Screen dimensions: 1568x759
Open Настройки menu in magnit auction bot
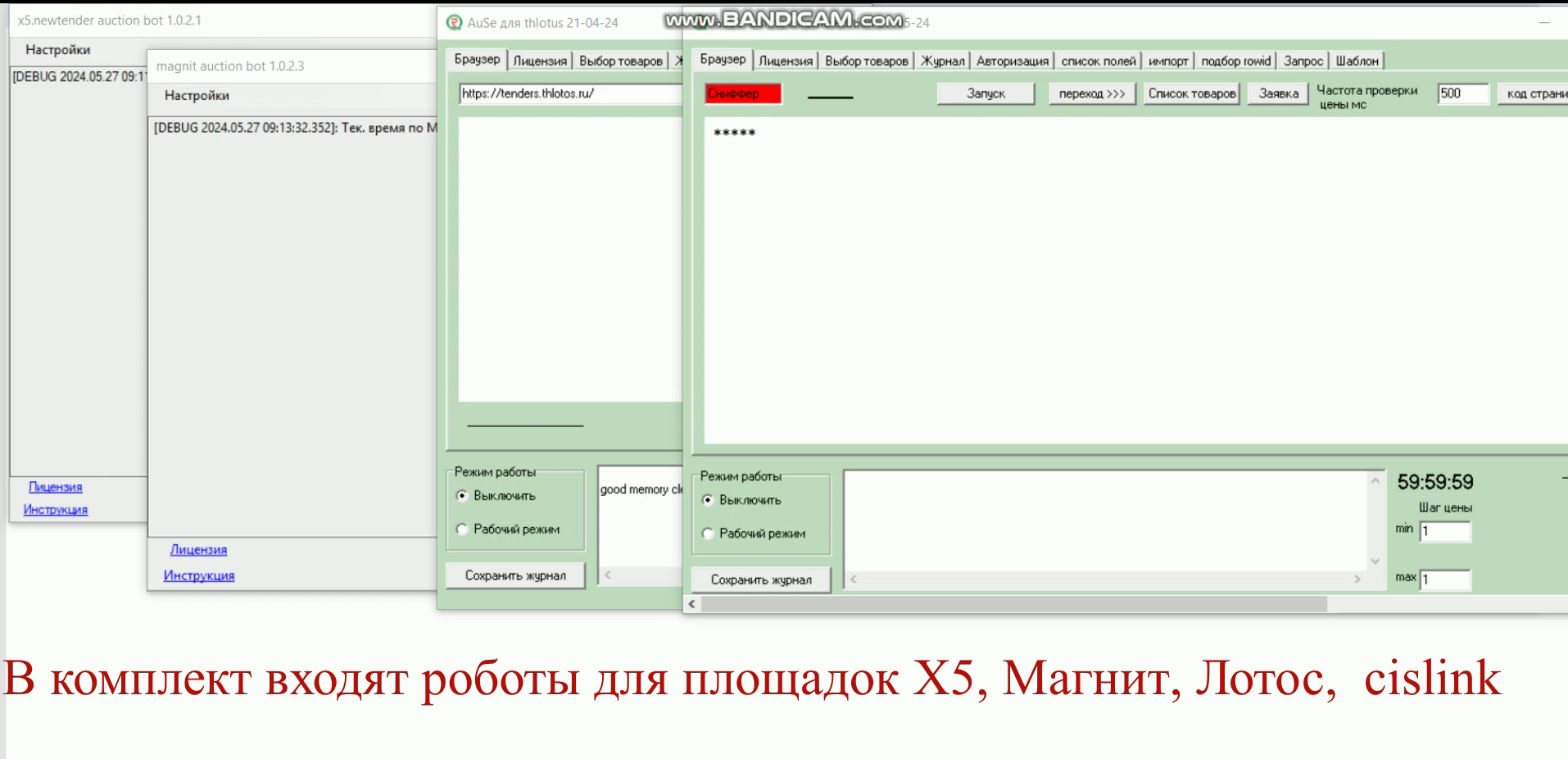[x=197, y=95]
